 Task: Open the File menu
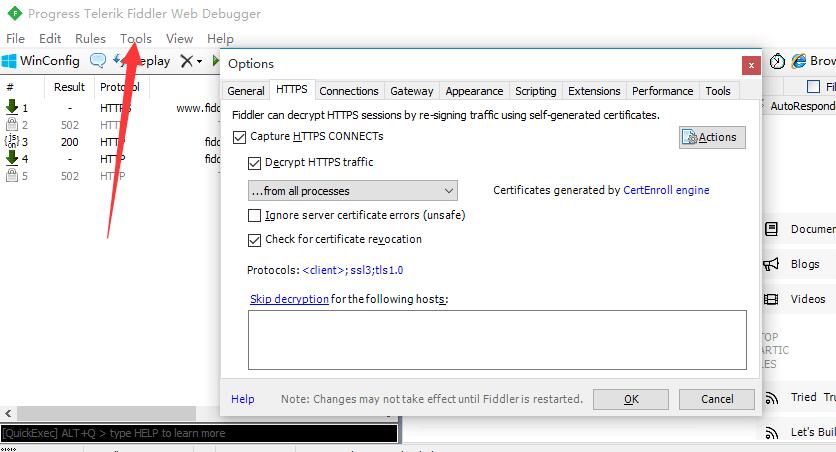[x=15, y=38]
